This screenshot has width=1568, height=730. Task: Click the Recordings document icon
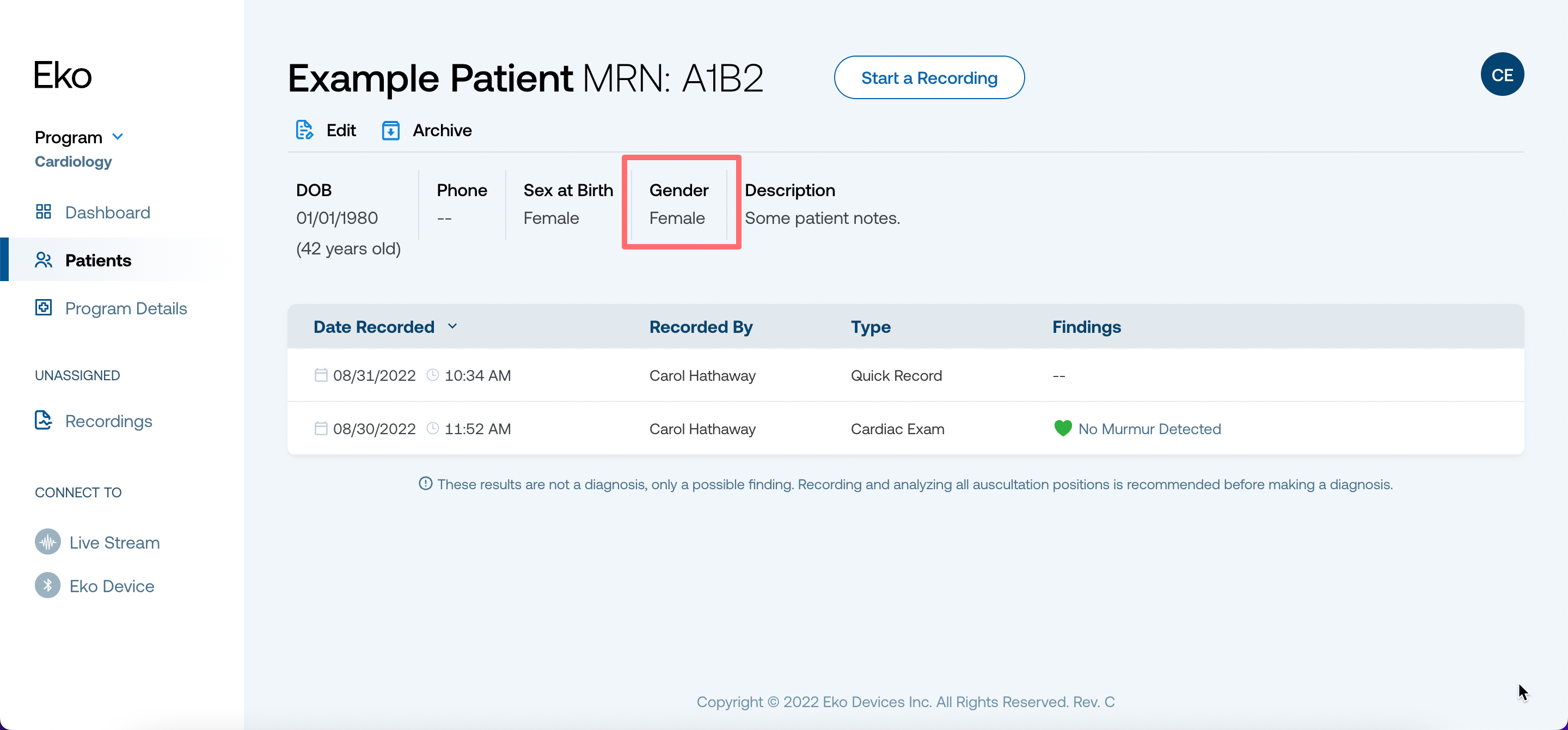[x=43, y=420]
